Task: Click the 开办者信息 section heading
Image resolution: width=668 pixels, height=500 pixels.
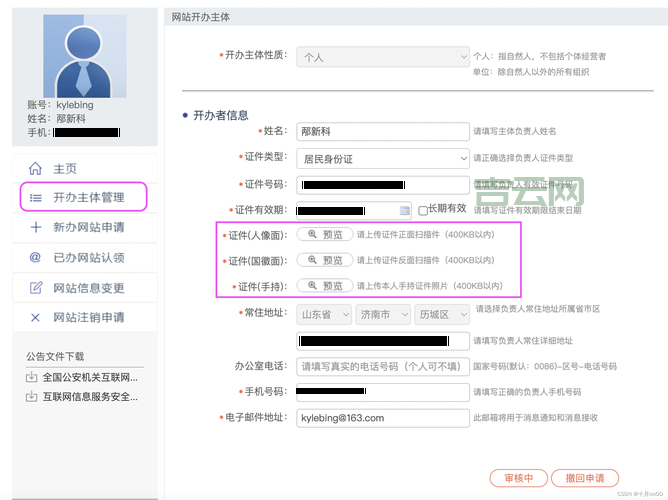Action: coord(221,115)
